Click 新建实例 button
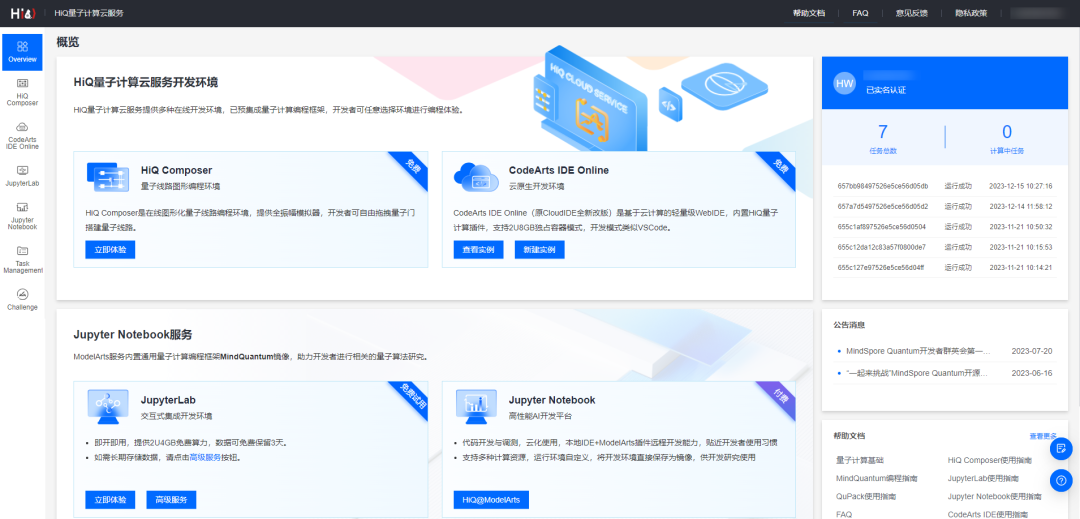The width and height of the screenshot is (1080, 519). coord(539,249)
